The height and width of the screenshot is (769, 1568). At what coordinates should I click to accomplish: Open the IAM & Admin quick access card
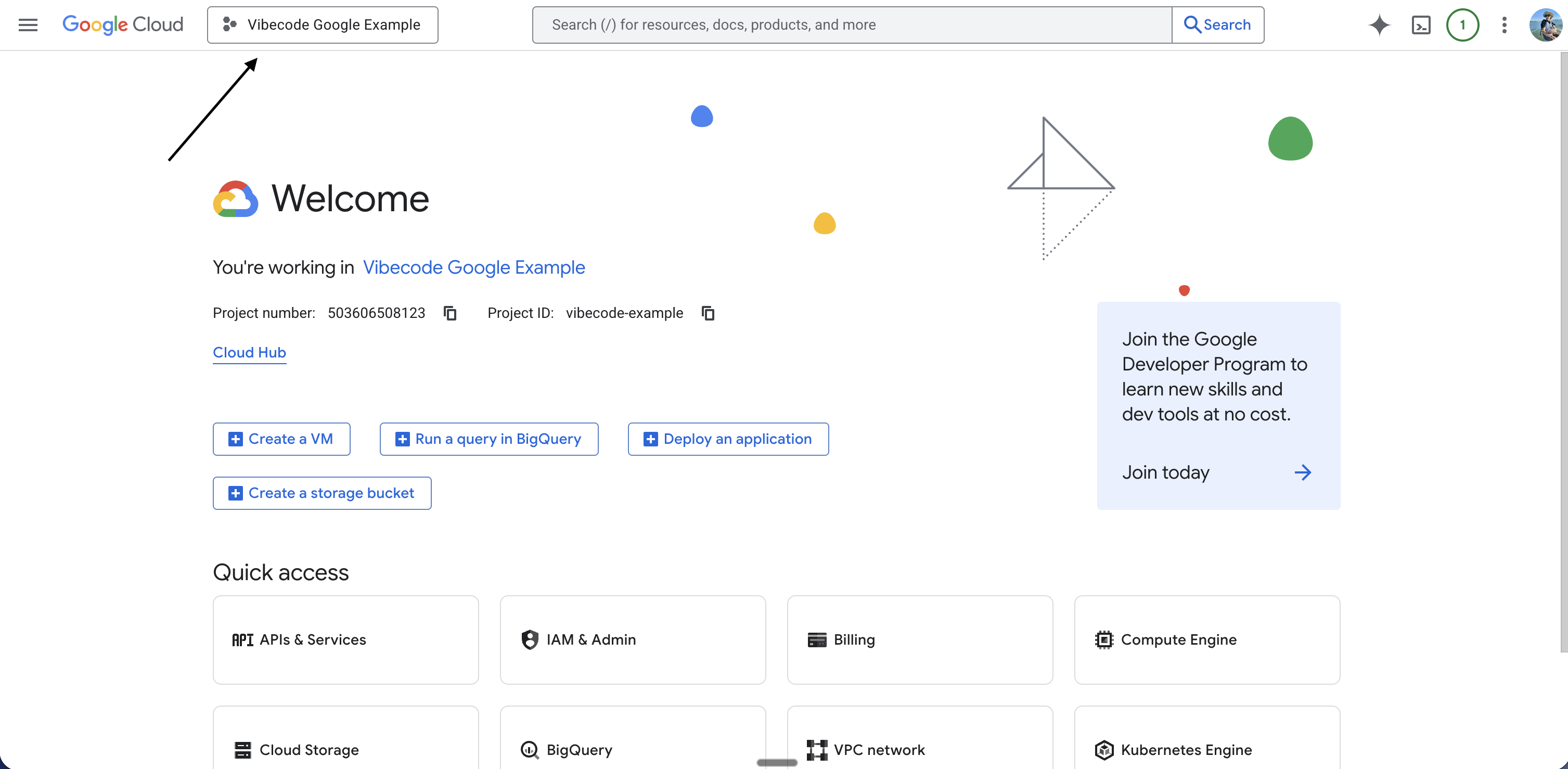[x=633, y=640]
